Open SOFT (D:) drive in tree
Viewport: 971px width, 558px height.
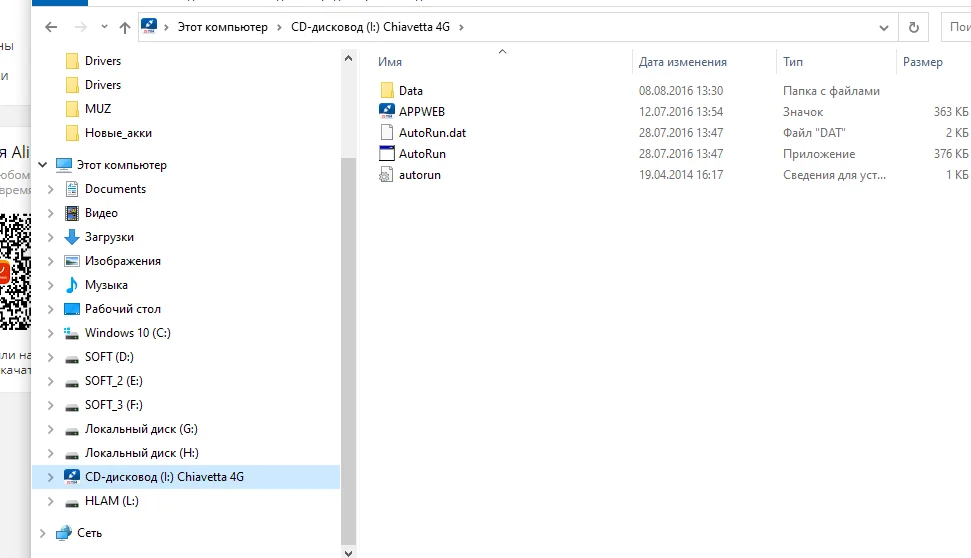109,357
